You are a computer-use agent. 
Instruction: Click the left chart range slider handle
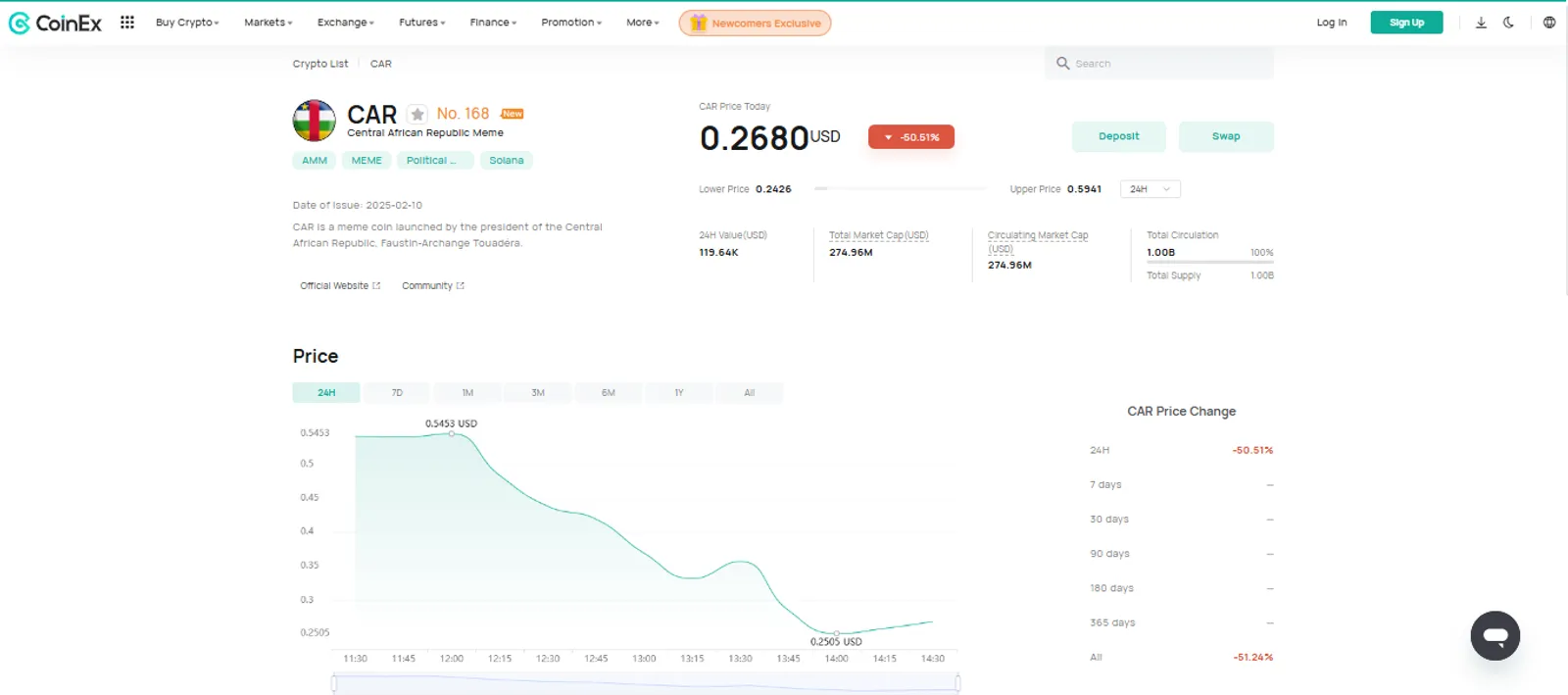coord(334,683)
